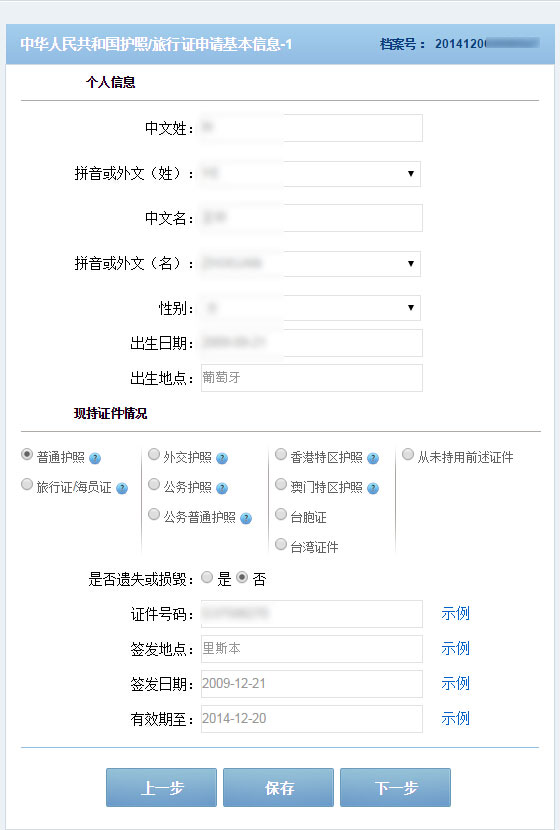Image resolution: width=560 pixels, height=830 pixels.
Task: Open the 性别 dropdown
Action: (x=311, y=308)
